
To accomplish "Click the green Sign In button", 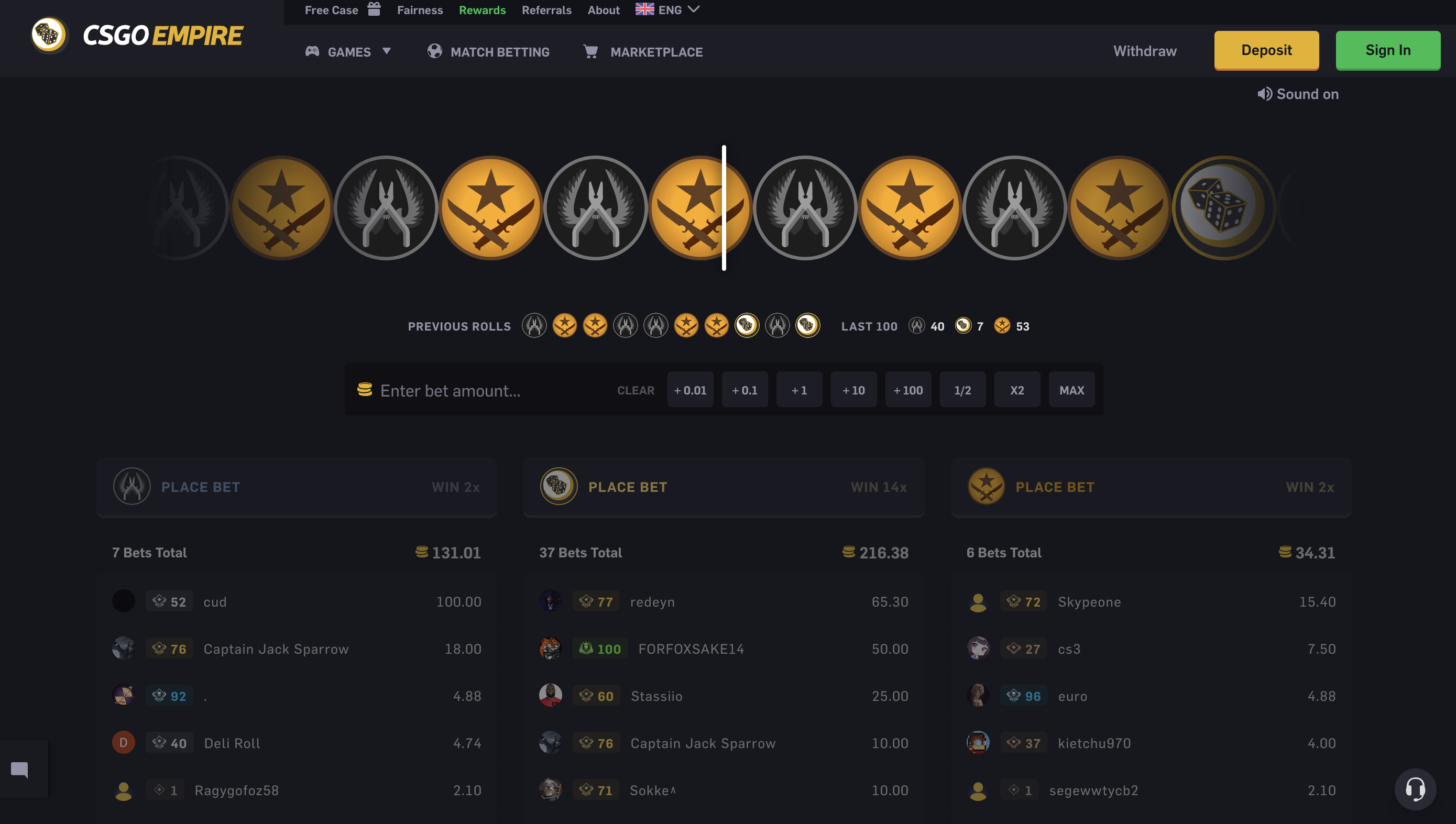I will [1388, 50].
